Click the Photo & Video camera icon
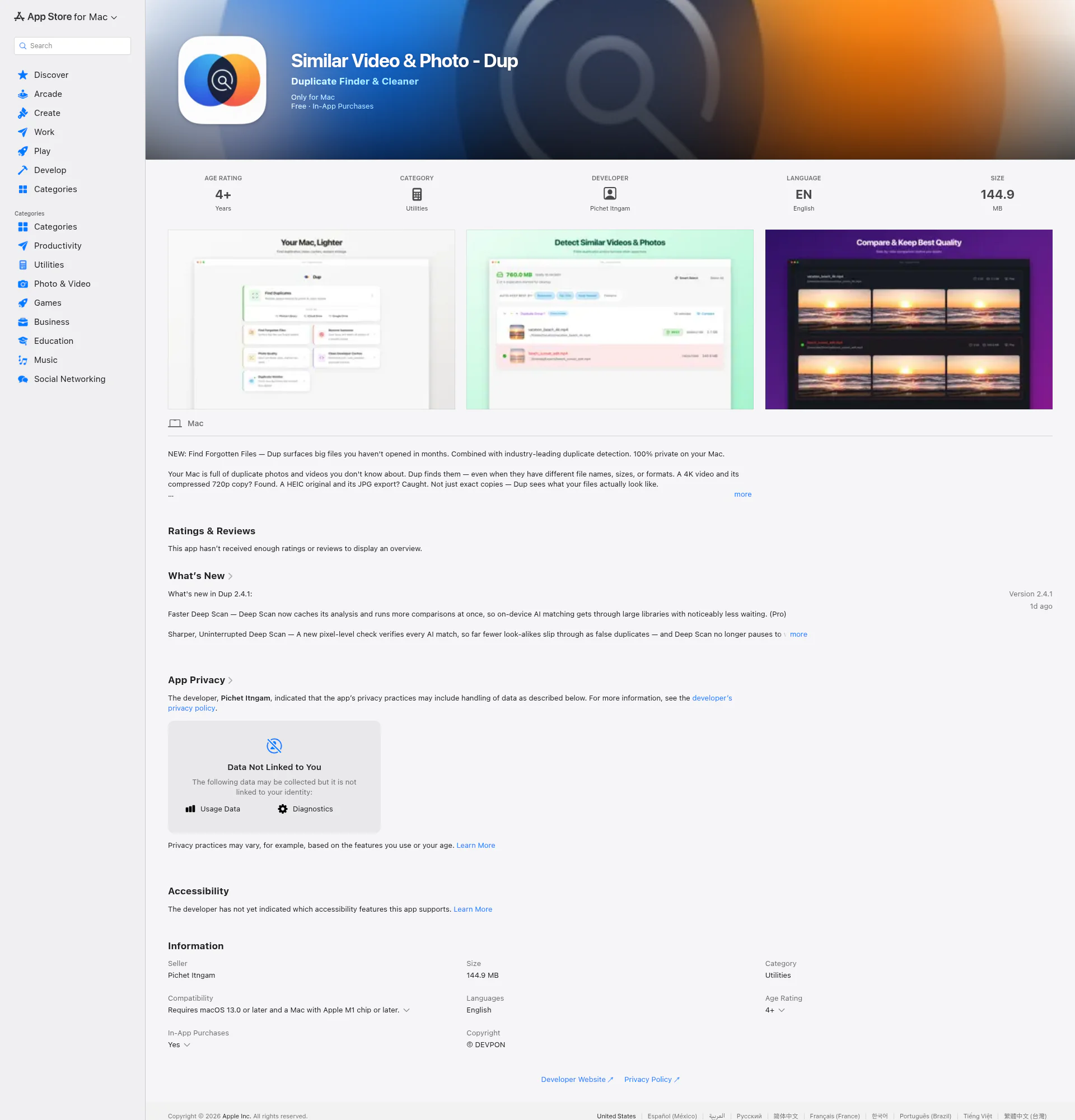This screenshot has width=1075, height=1120. click(x=23, y=284)
